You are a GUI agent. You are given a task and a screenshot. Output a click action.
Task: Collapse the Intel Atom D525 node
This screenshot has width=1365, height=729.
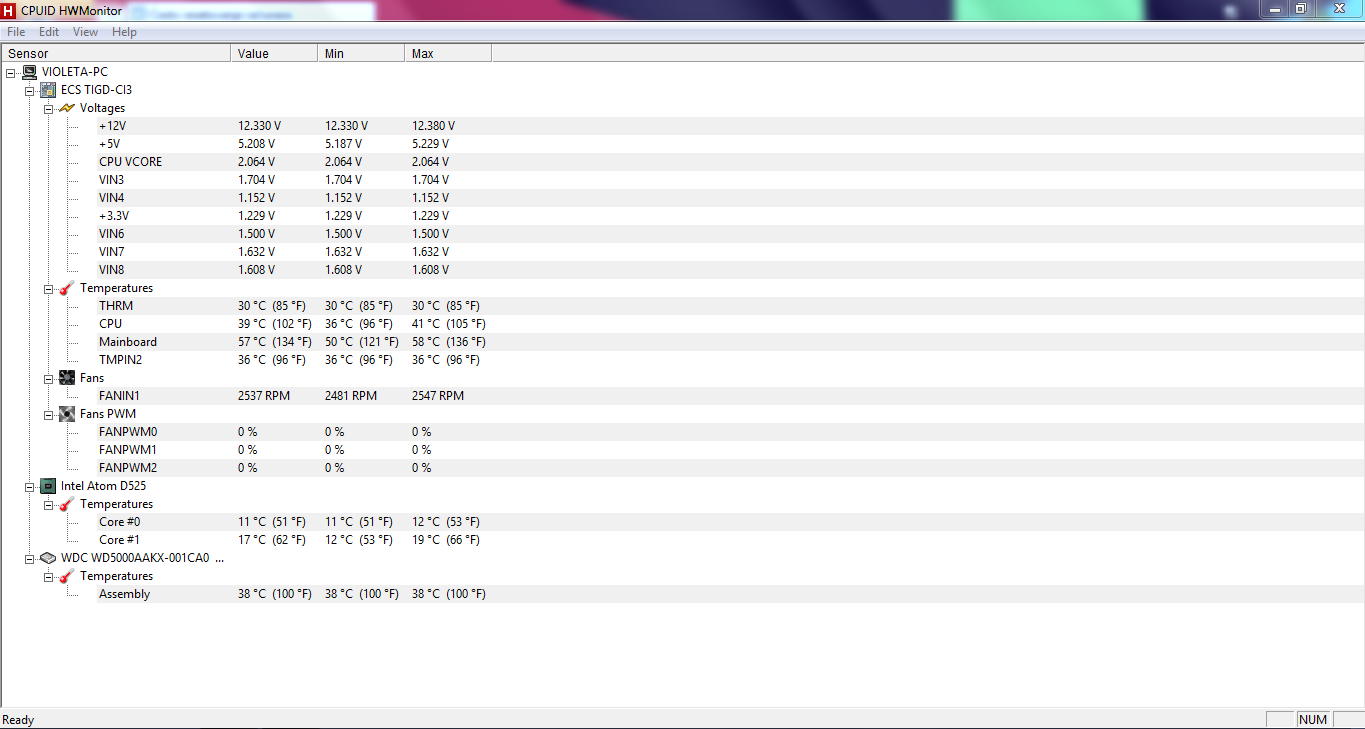tap(30, 486)
